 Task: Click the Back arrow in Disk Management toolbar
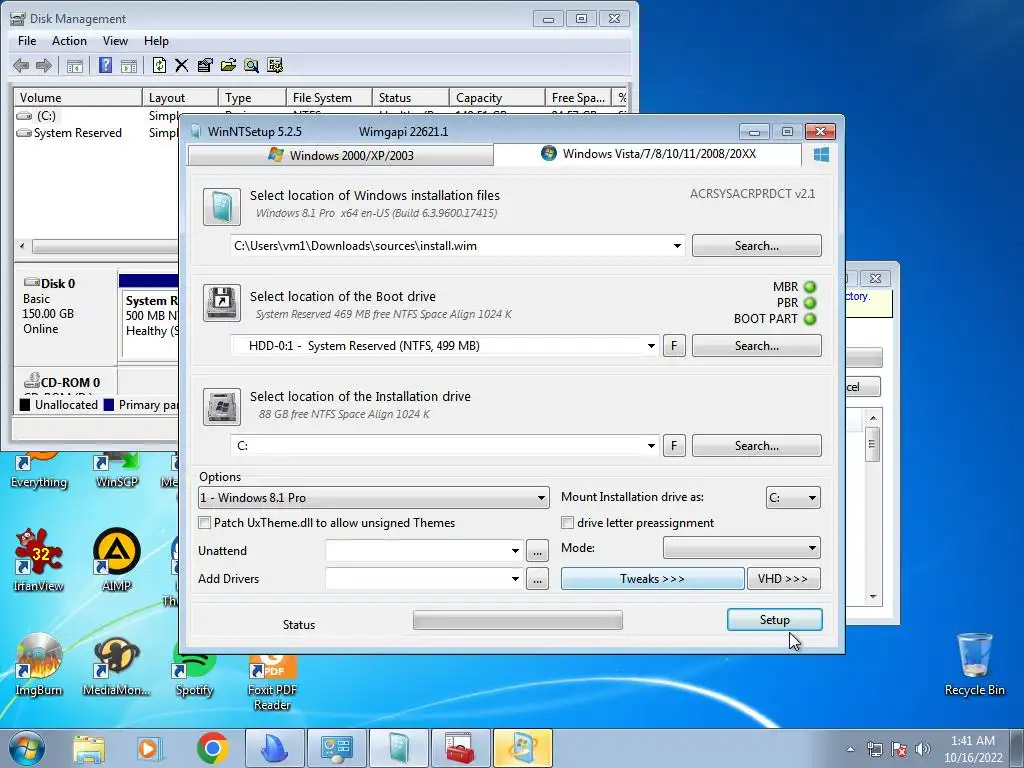(x=21, y=65)
